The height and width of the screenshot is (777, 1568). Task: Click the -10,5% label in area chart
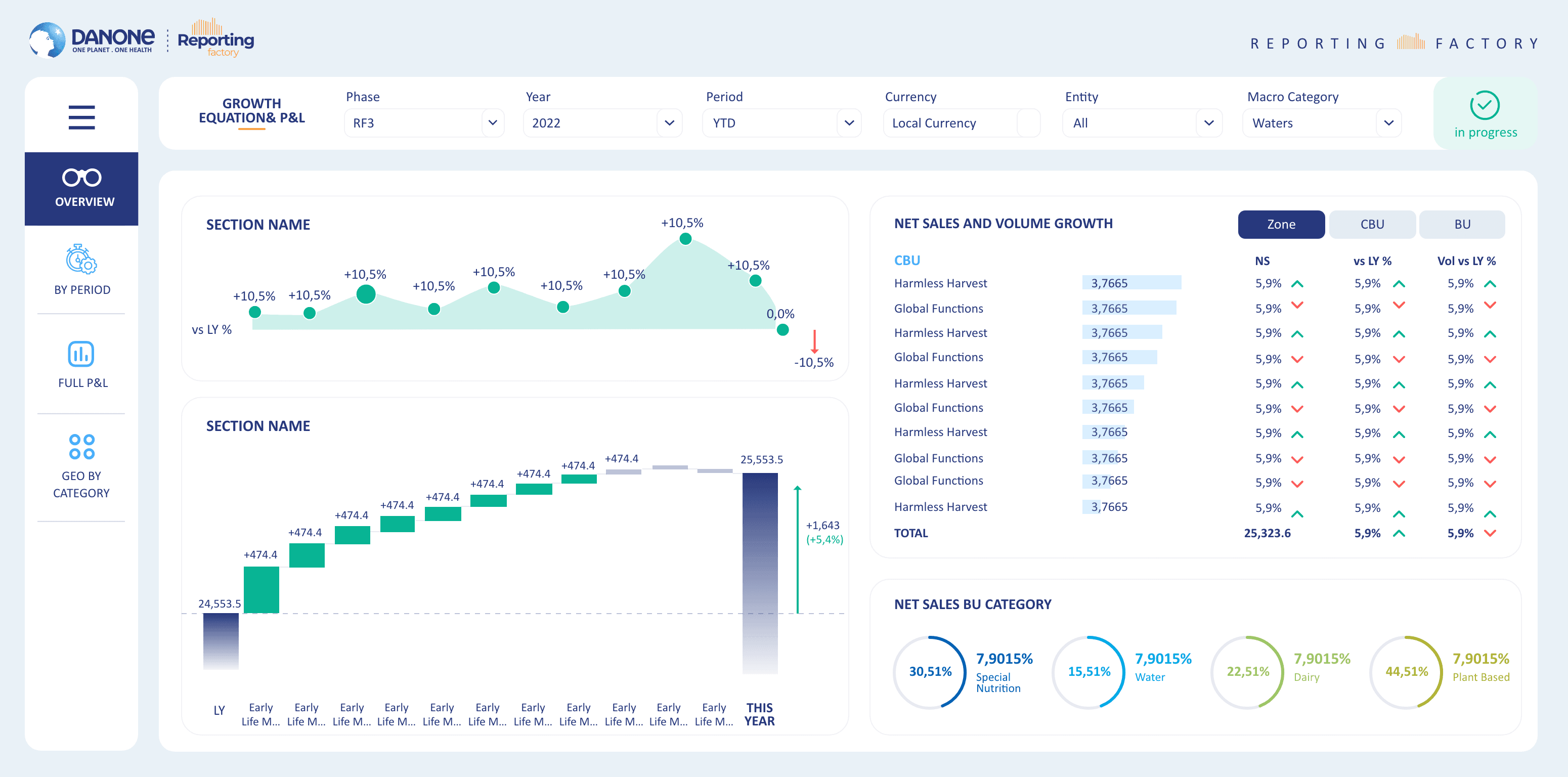tap(814, 362)
